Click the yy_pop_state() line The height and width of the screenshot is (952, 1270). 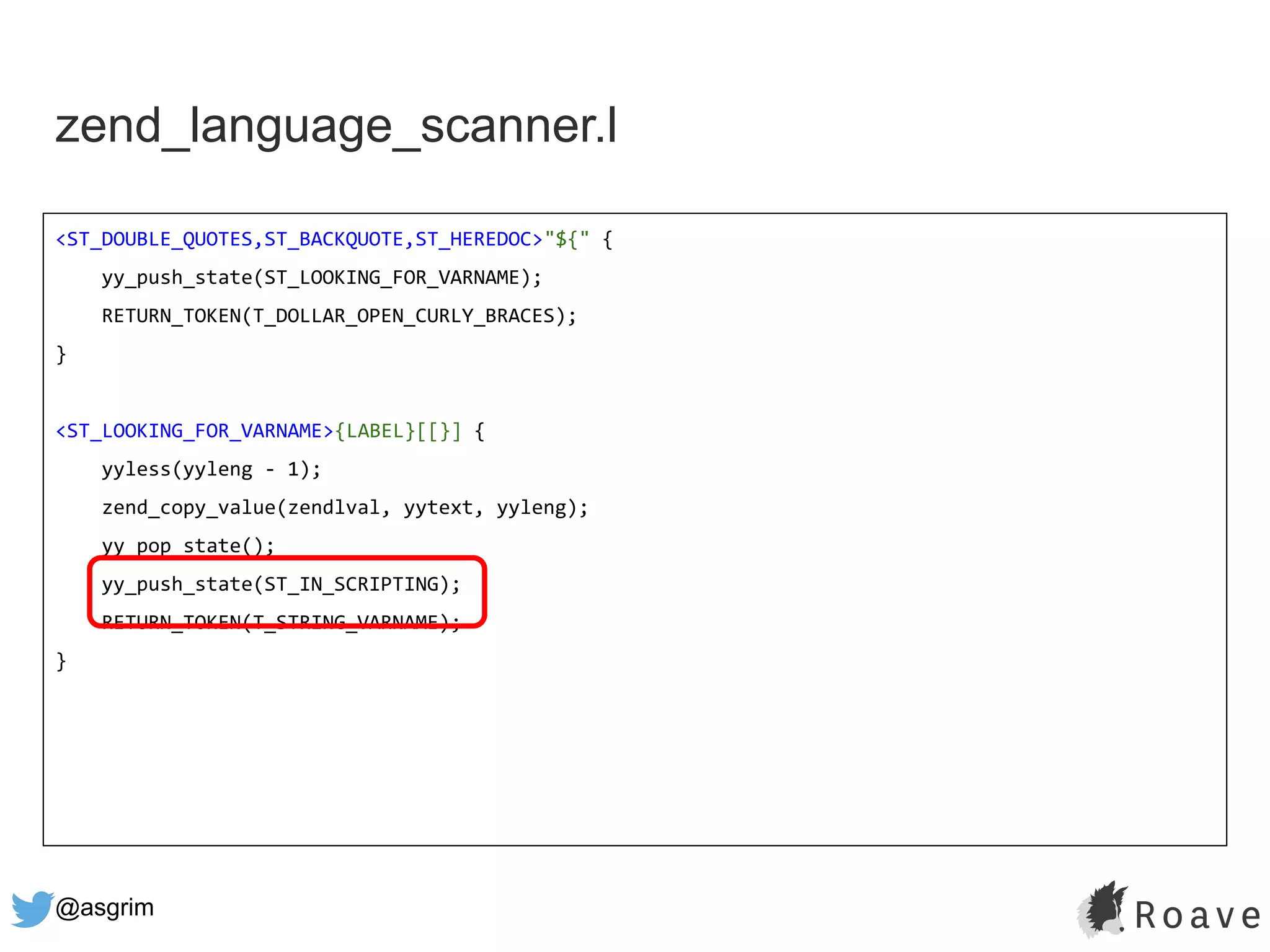tap(188, 545)
